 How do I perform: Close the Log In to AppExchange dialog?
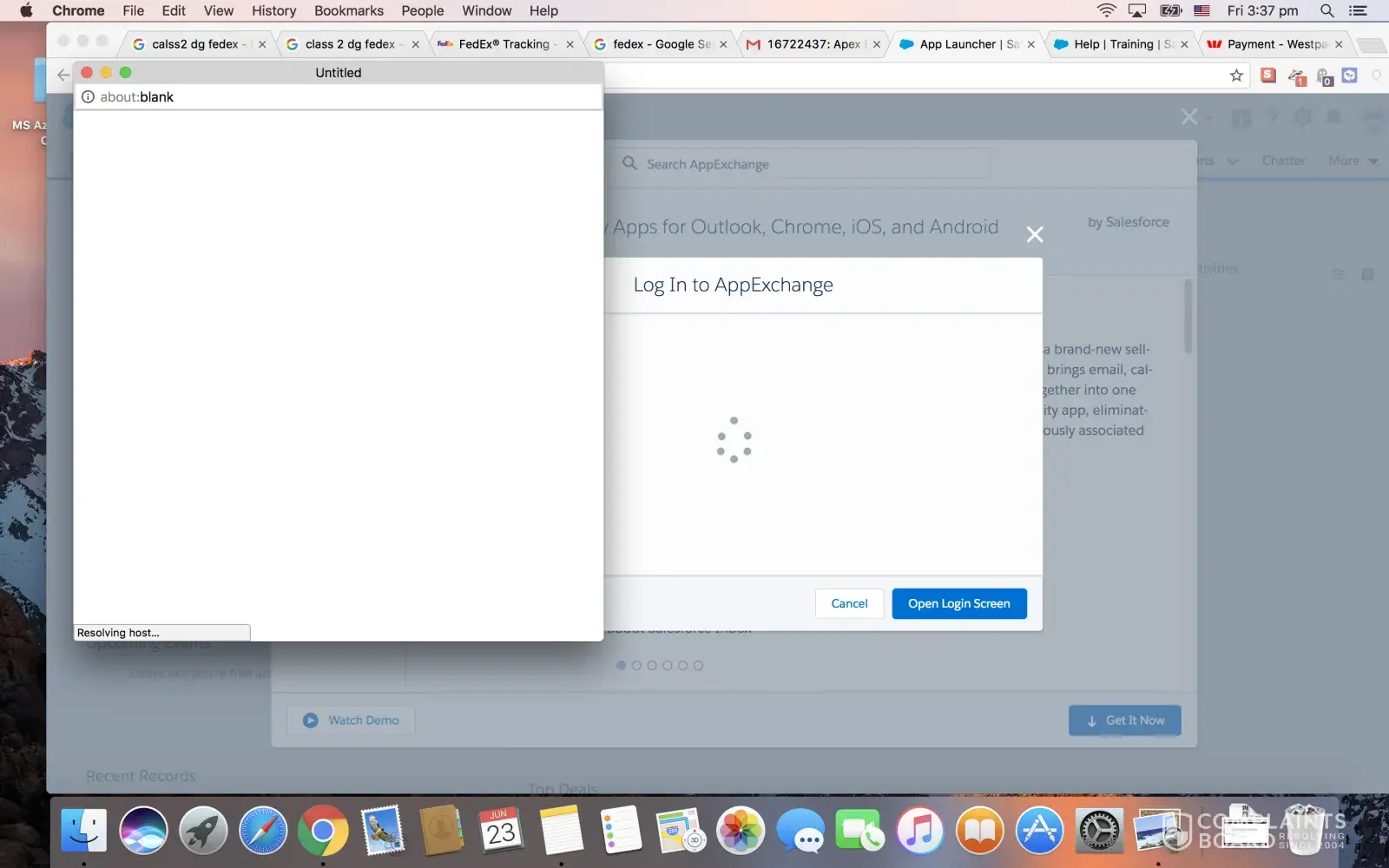1035,234
